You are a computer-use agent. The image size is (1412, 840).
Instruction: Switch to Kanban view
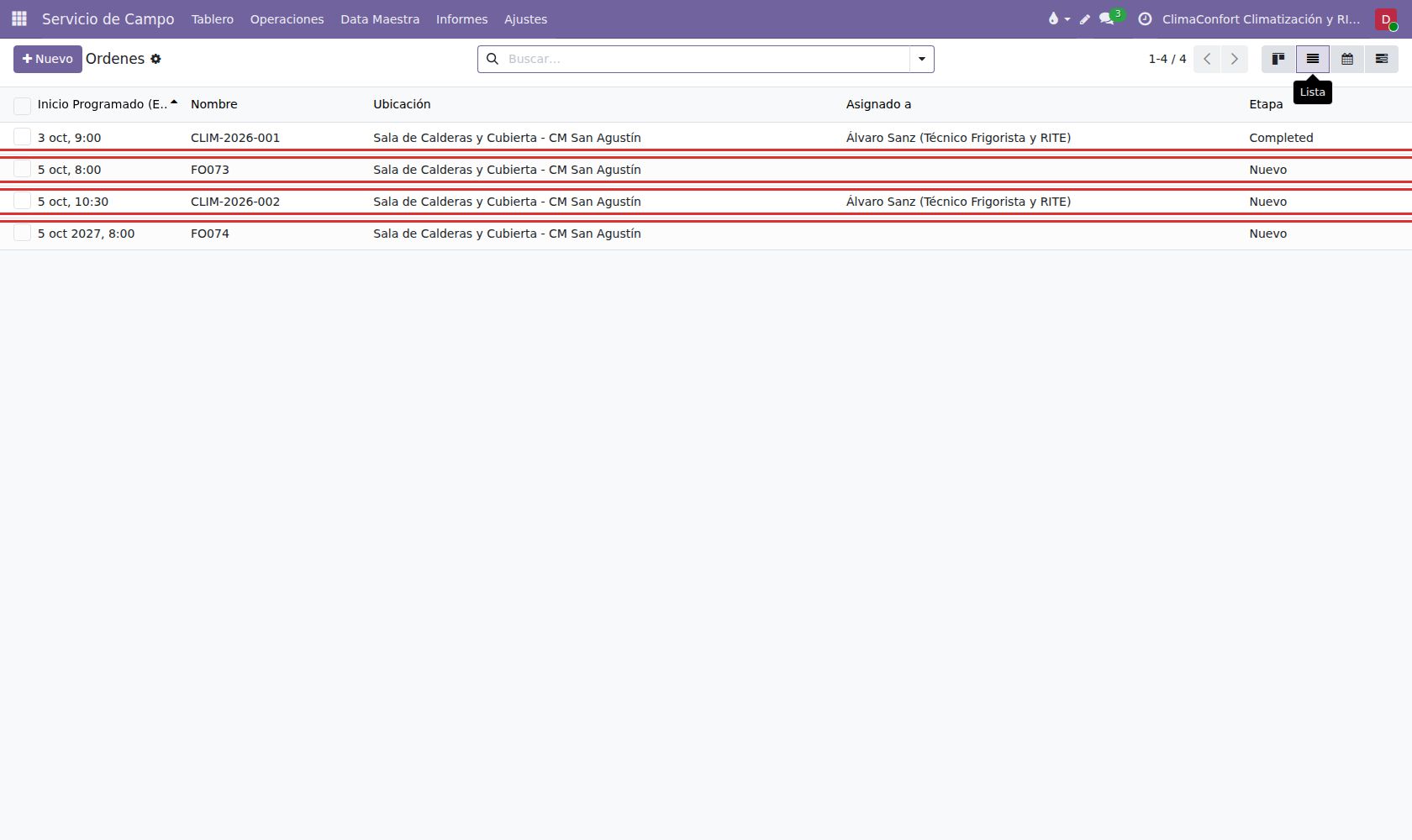[1278, 59]
